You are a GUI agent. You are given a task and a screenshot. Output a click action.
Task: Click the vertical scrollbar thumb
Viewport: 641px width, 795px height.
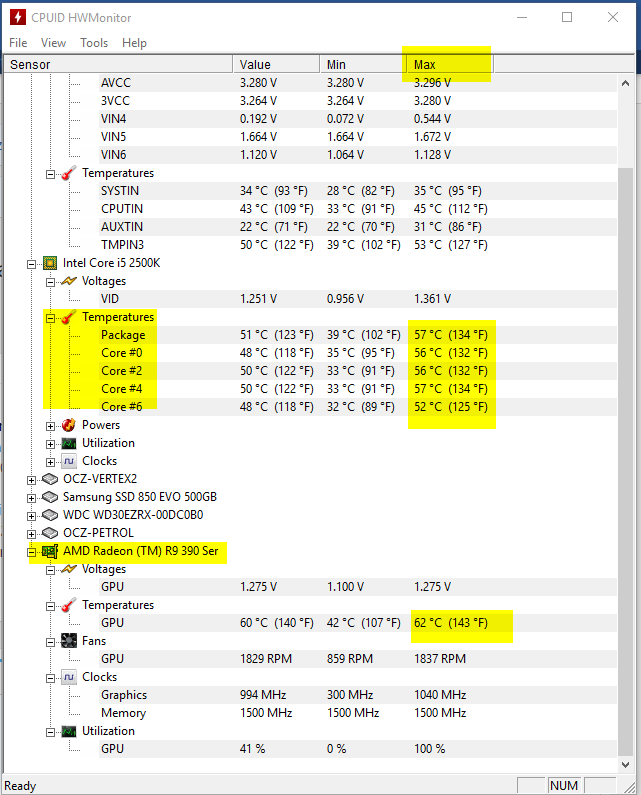(625, 461)
